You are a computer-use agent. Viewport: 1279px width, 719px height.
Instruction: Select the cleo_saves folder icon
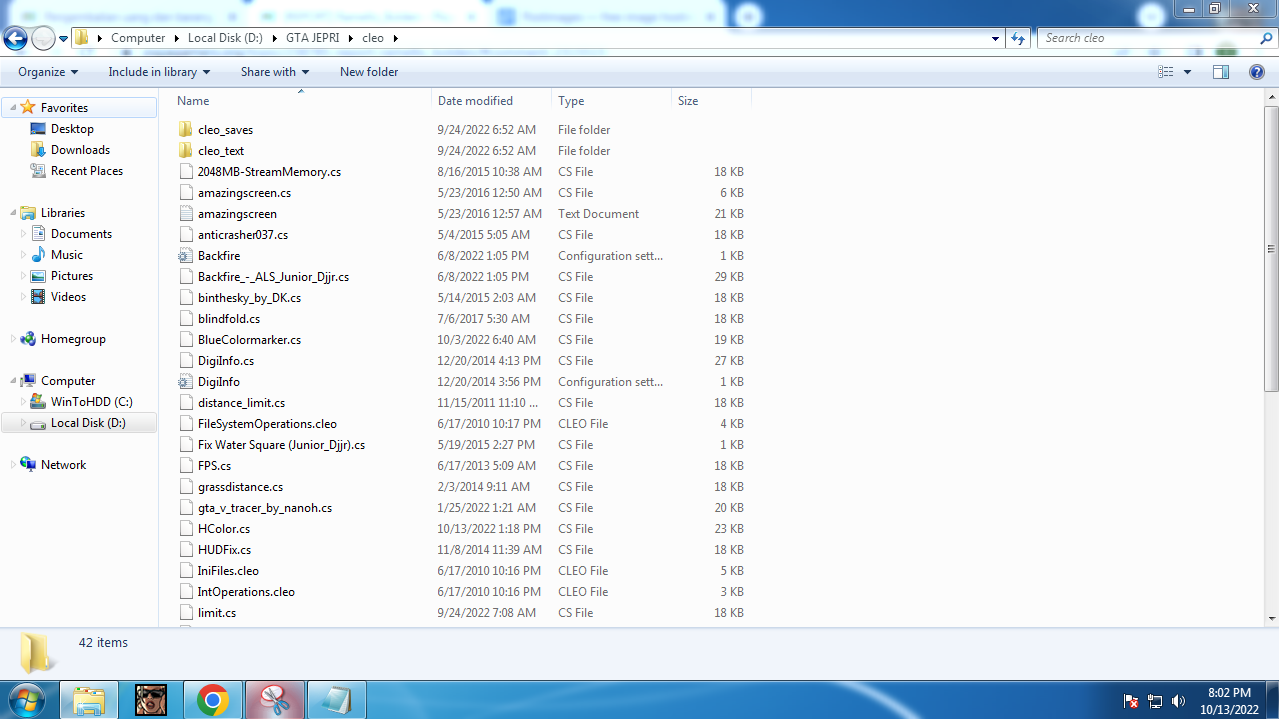[185, 130]
